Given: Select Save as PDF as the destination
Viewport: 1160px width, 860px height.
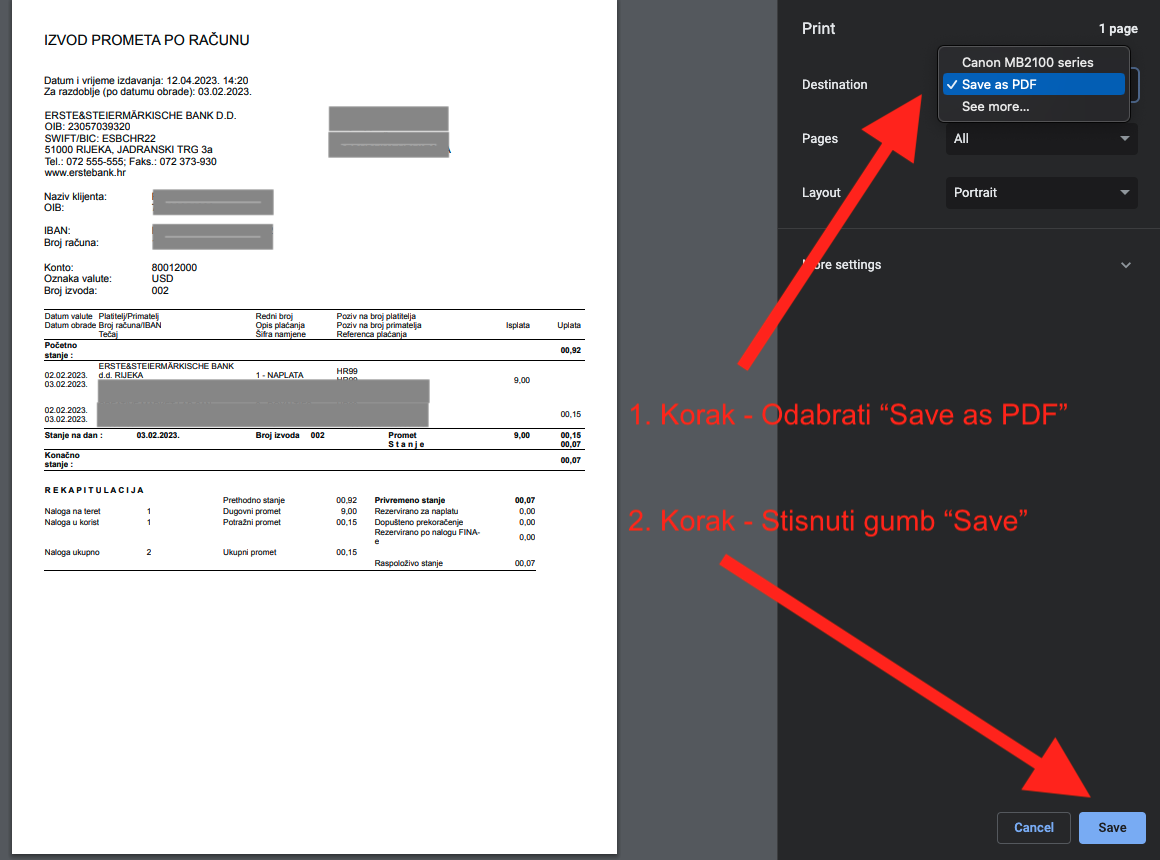Looking at the screenshot, I should pyautogui.click(x=1010, y=84).
